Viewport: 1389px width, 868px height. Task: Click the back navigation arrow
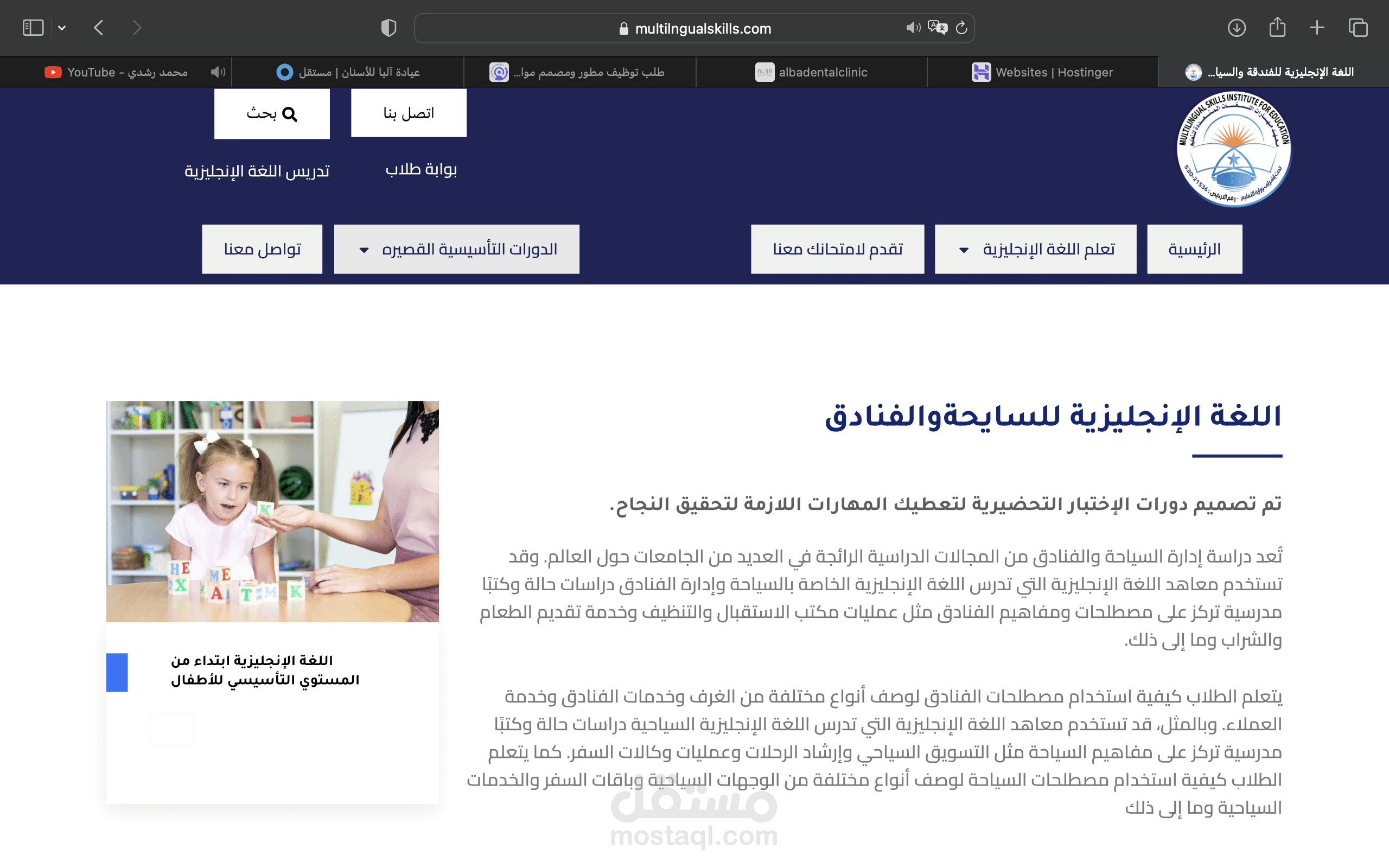click(99, 28)
